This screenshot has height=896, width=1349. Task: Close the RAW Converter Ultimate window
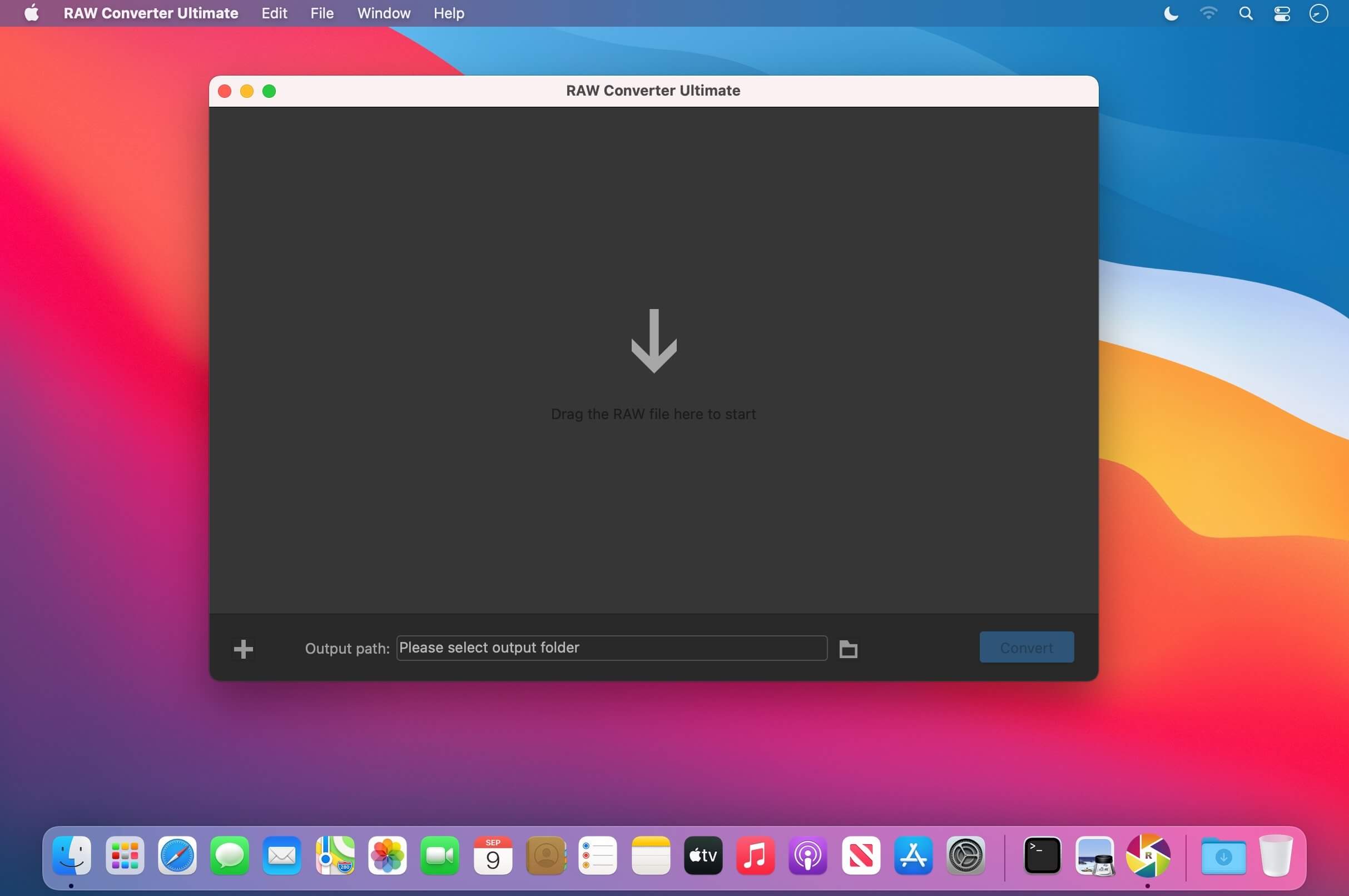pos(225,91)
